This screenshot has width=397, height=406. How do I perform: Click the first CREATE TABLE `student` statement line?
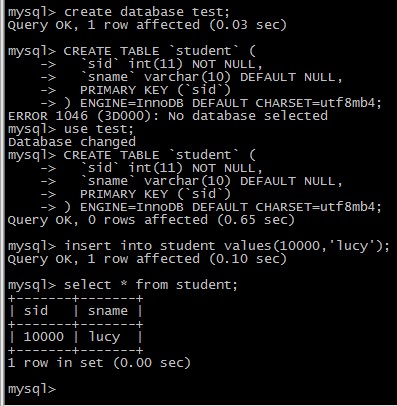(x=132, y=51)
